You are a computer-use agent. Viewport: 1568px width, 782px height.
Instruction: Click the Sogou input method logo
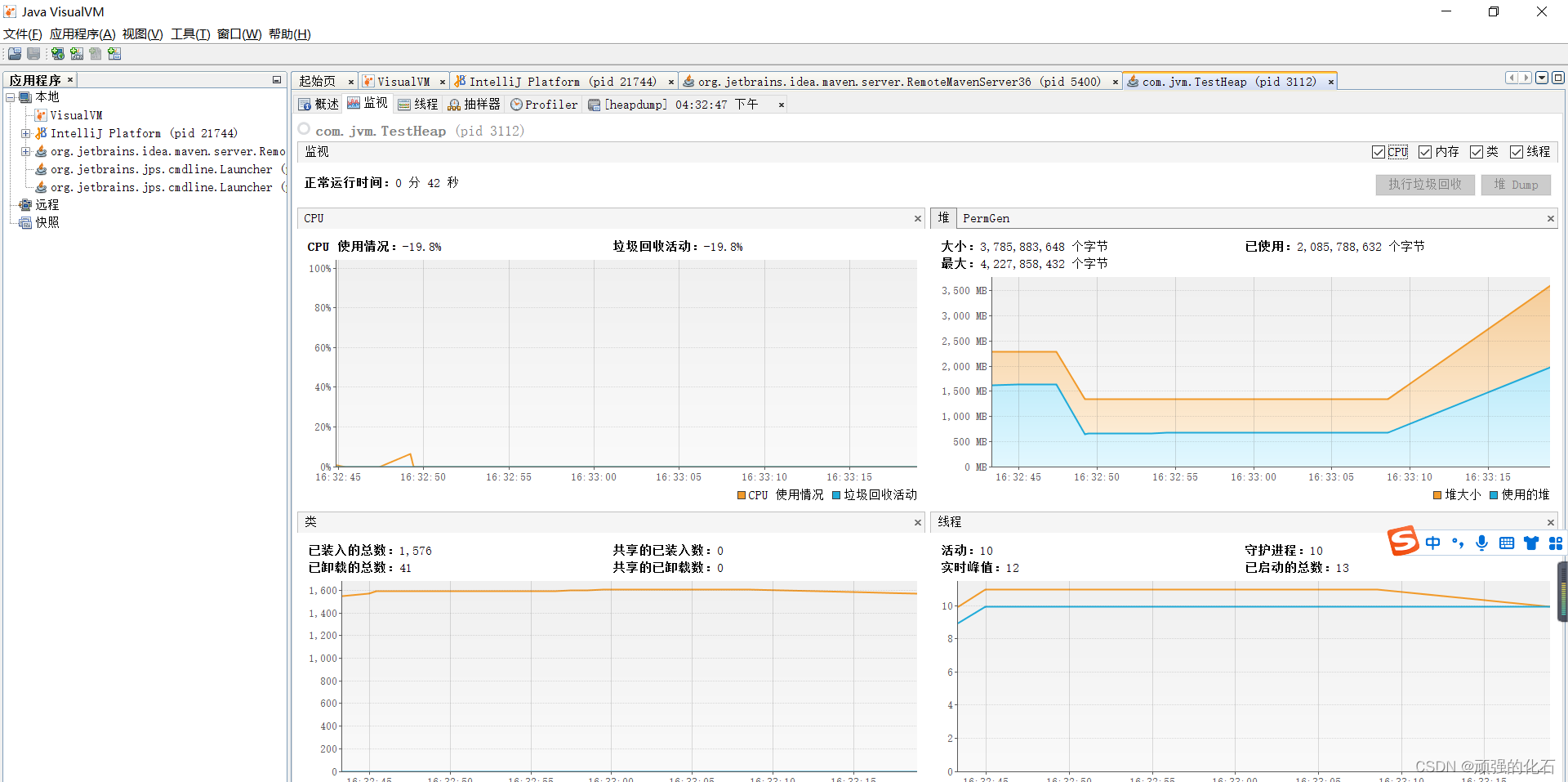click(x=1403, y=541)
